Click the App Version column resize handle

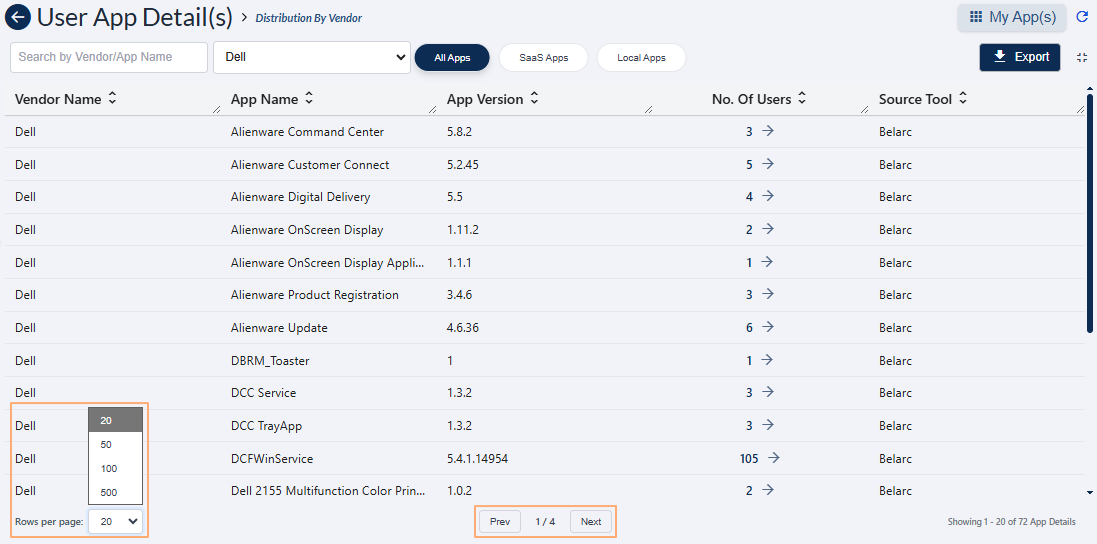click(x=649, y=109)
